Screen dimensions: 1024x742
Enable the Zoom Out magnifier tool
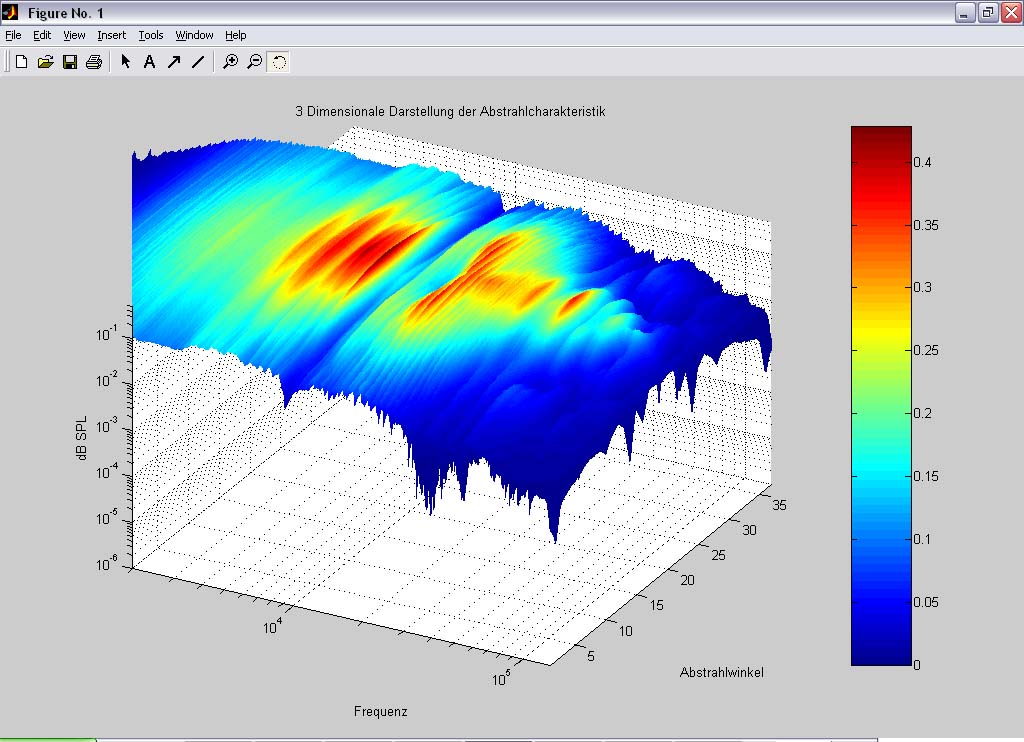point(254,62)
